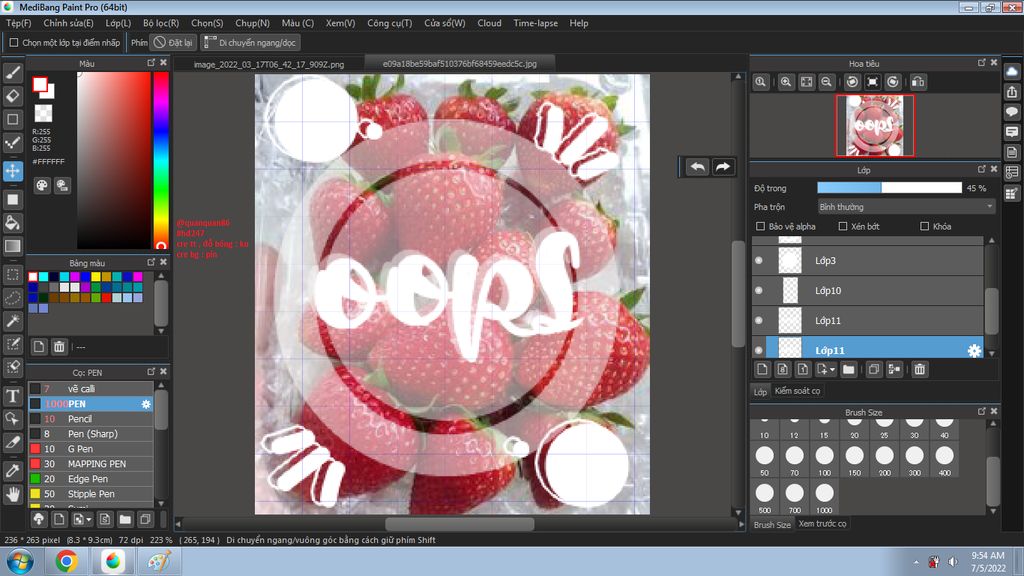Toggle 'Bảo vệ alpha' checkbox

click(760, 227)
